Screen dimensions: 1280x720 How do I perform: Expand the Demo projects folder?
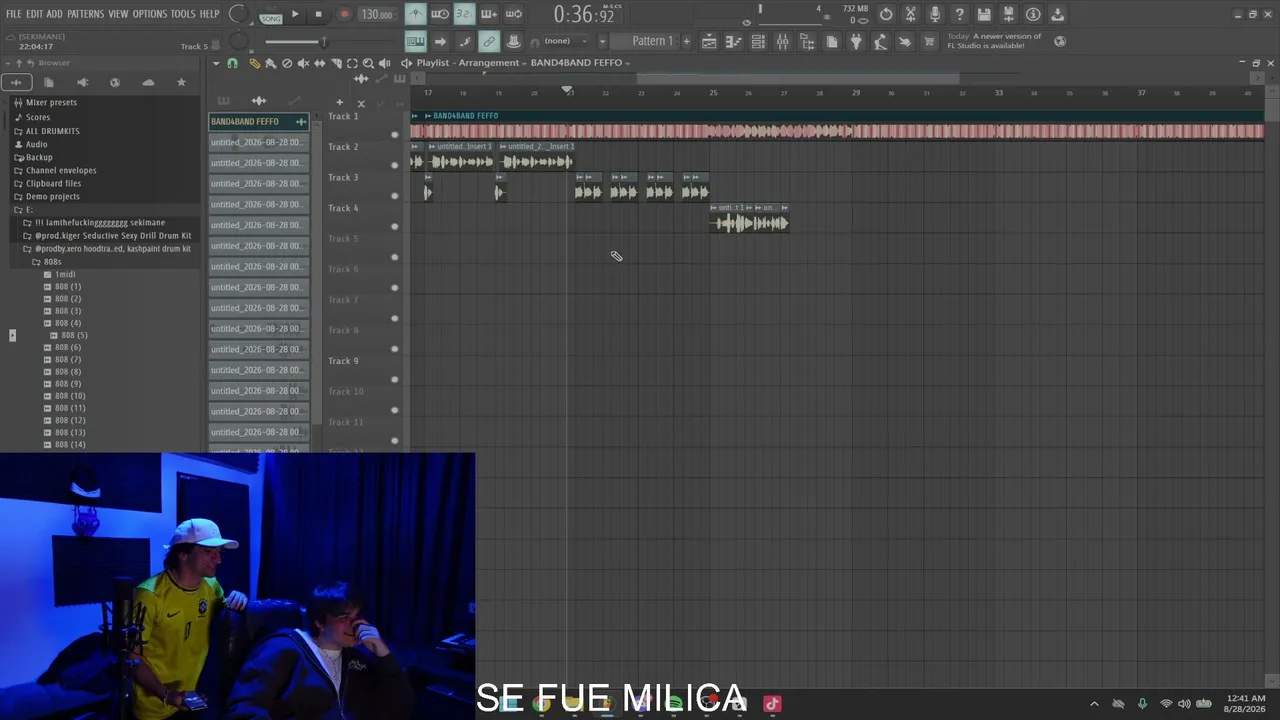point(52,197)
